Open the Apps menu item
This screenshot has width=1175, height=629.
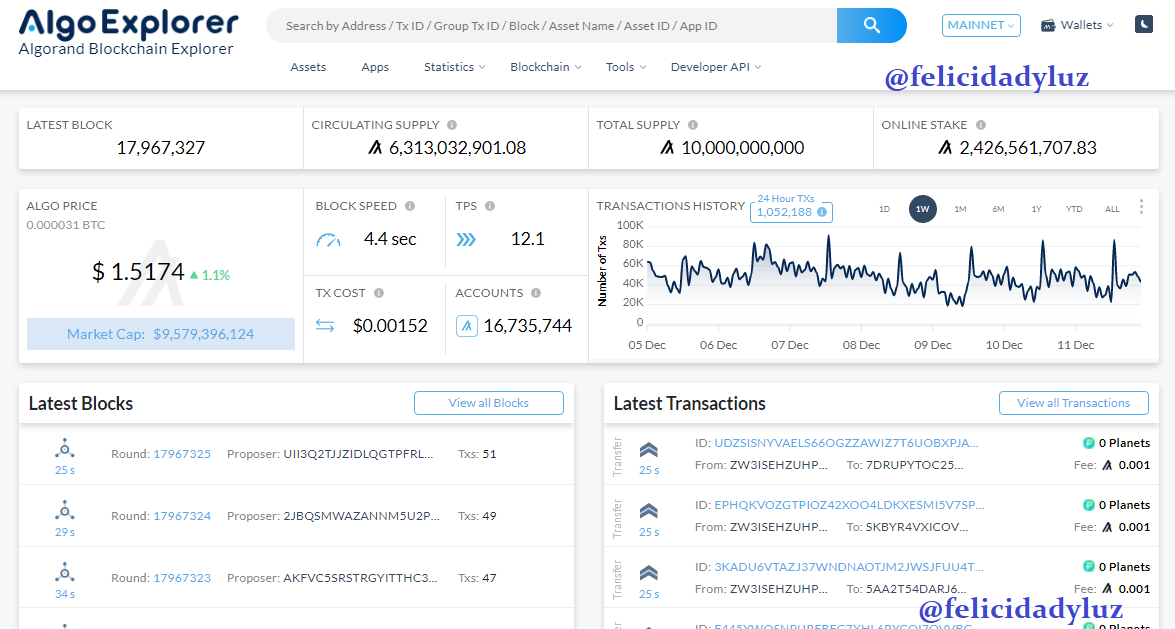(375, 67)
